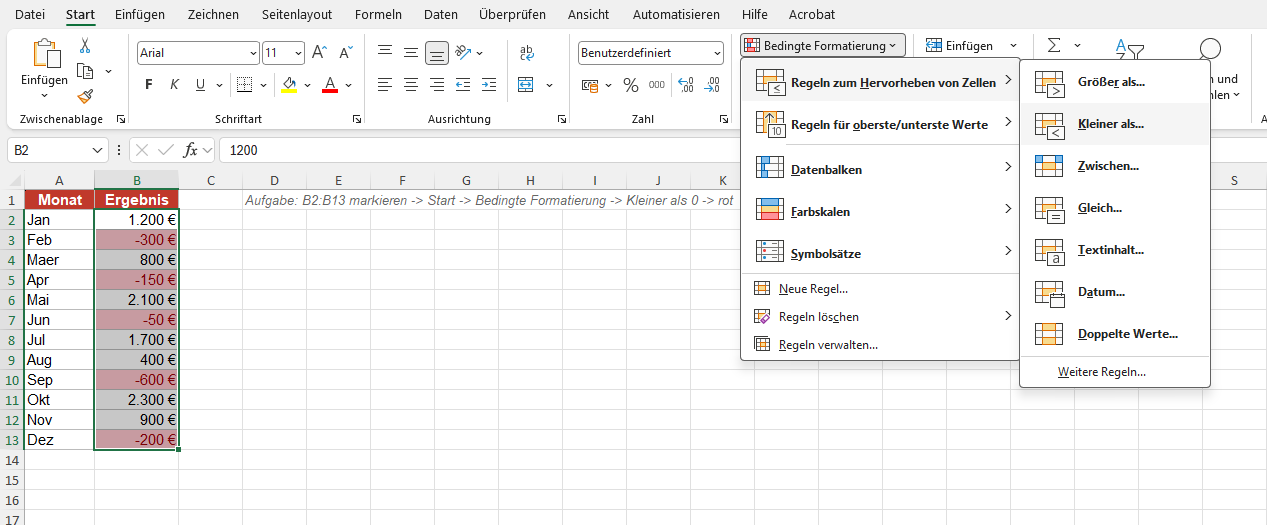This screenshot has height=525, width=1267.
Task: Click the confirm checkmark in formula bar
Action: click(166, 150)
